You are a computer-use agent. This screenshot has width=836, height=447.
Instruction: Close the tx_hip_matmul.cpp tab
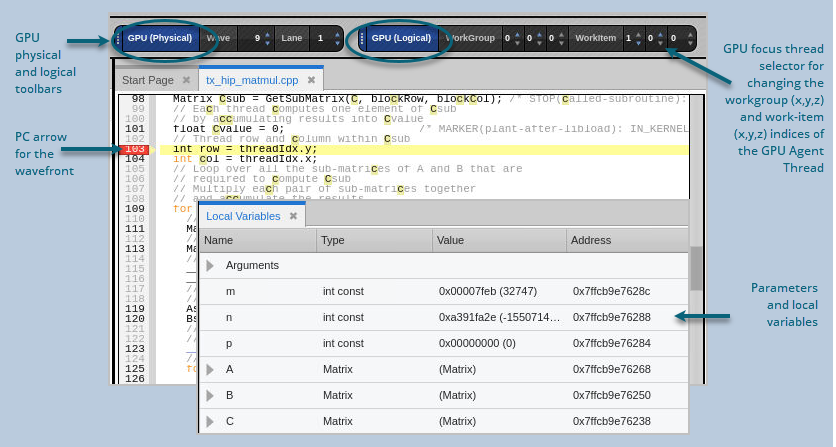311,80
